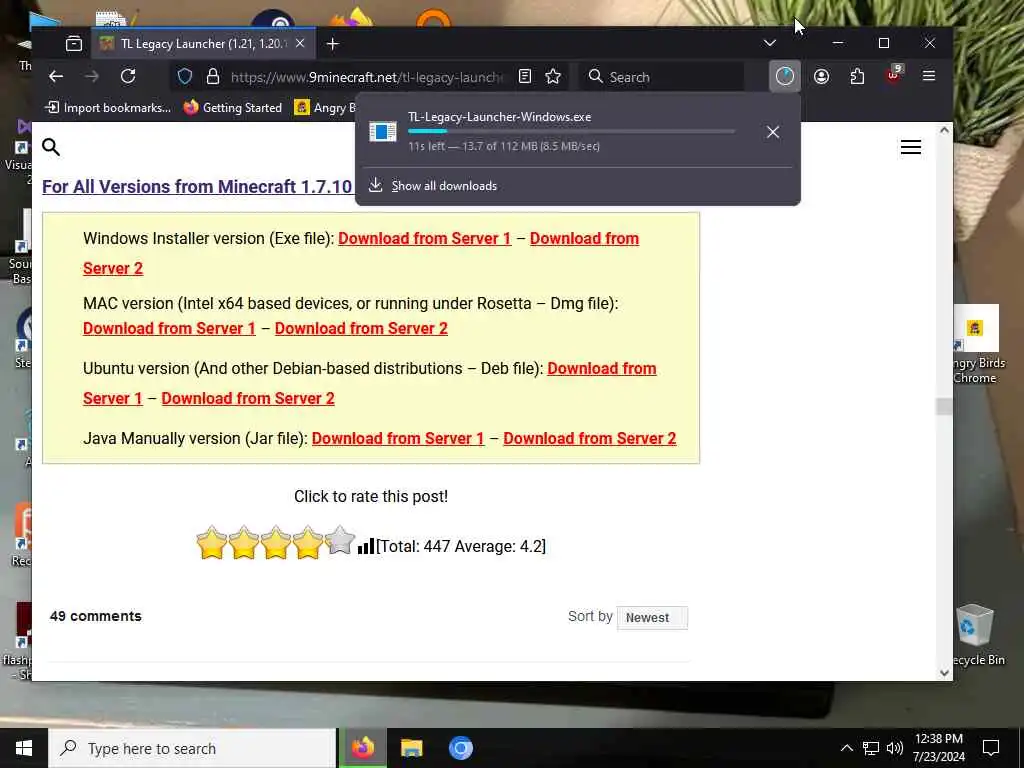Open the notification center icon
Screen dimensions: 1024x768
tap(991, 748)
